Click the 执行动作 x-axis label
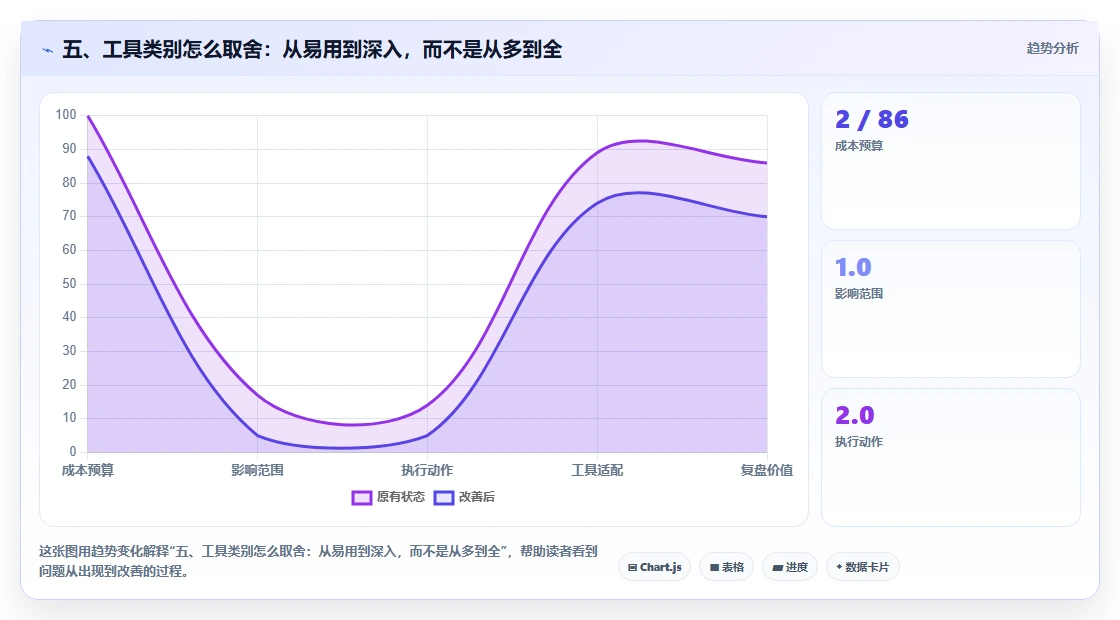Screen dimensions: 1120x620 [427, 470]
